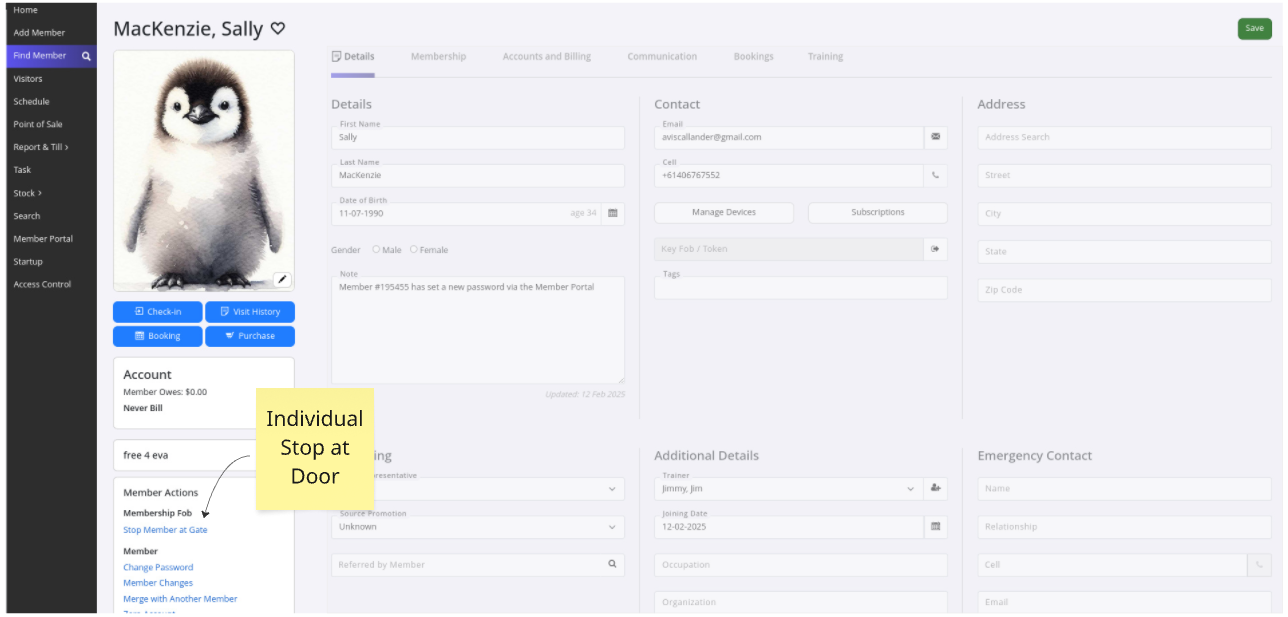The height and width of the screenshot is (617, 1288).
Task: Click the blue Booking button
Action: (158, 336)
